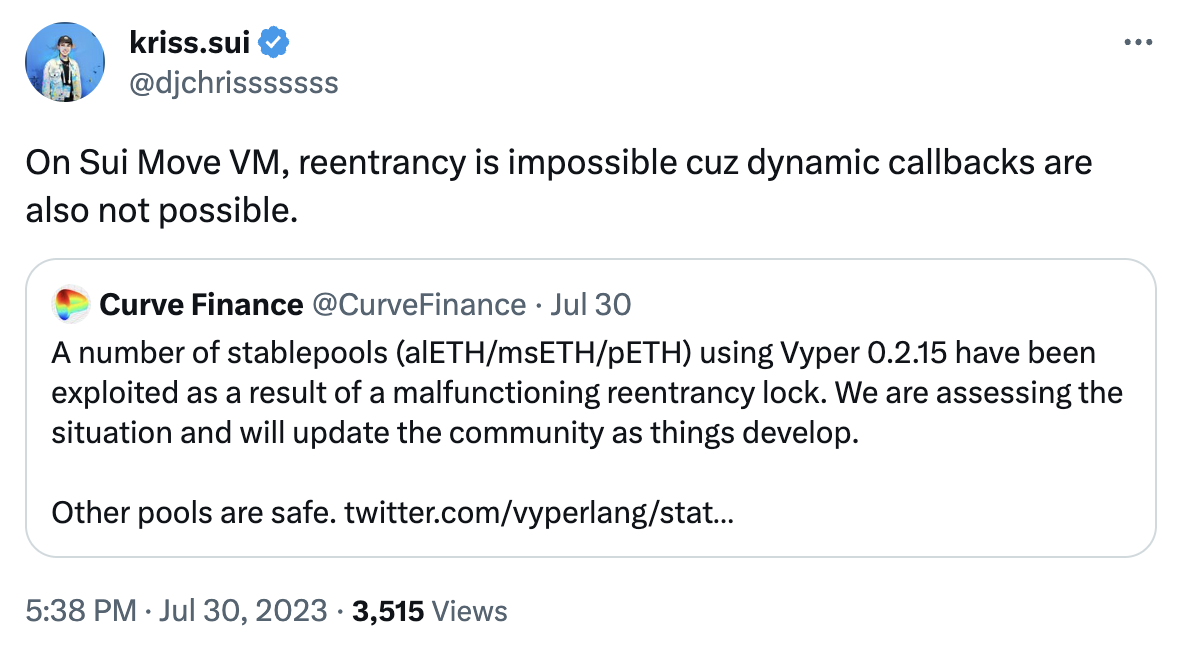Click the 'Other pools are safe.' sentence

point(193,514)
